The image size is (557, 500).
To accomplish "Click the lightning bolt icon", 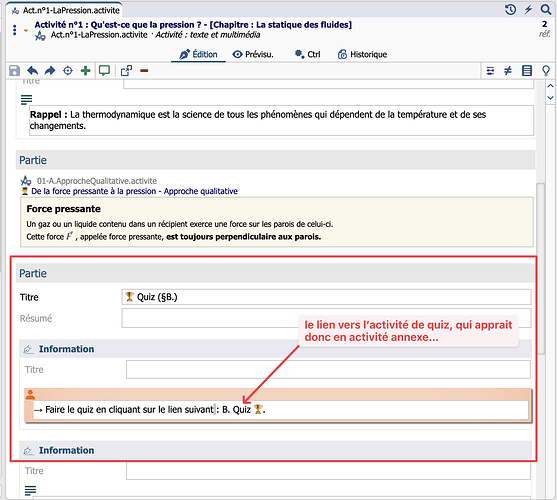I will click(x=528, y=10).
